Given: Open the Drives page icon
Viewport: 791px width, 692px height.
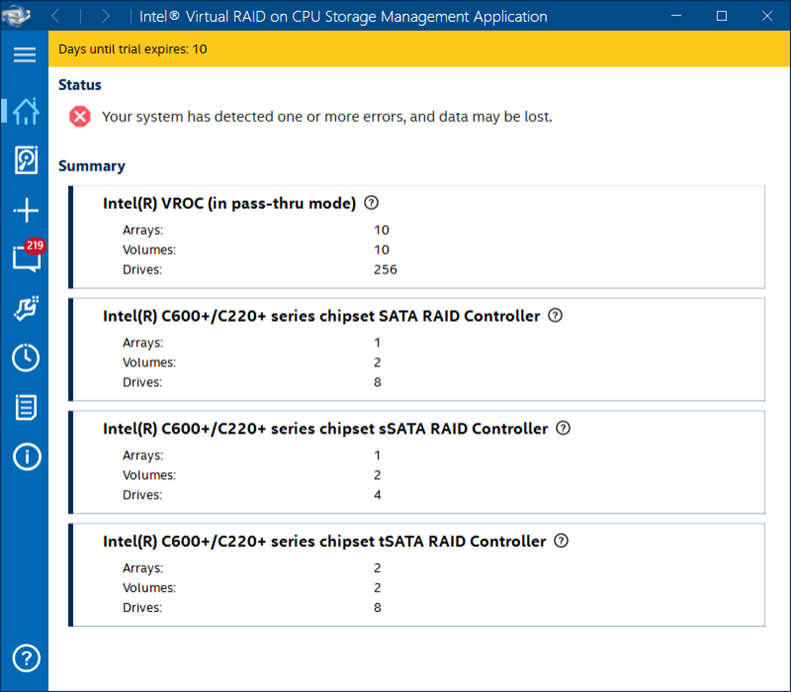Looking at the screenshot, I should coord(25,160).
